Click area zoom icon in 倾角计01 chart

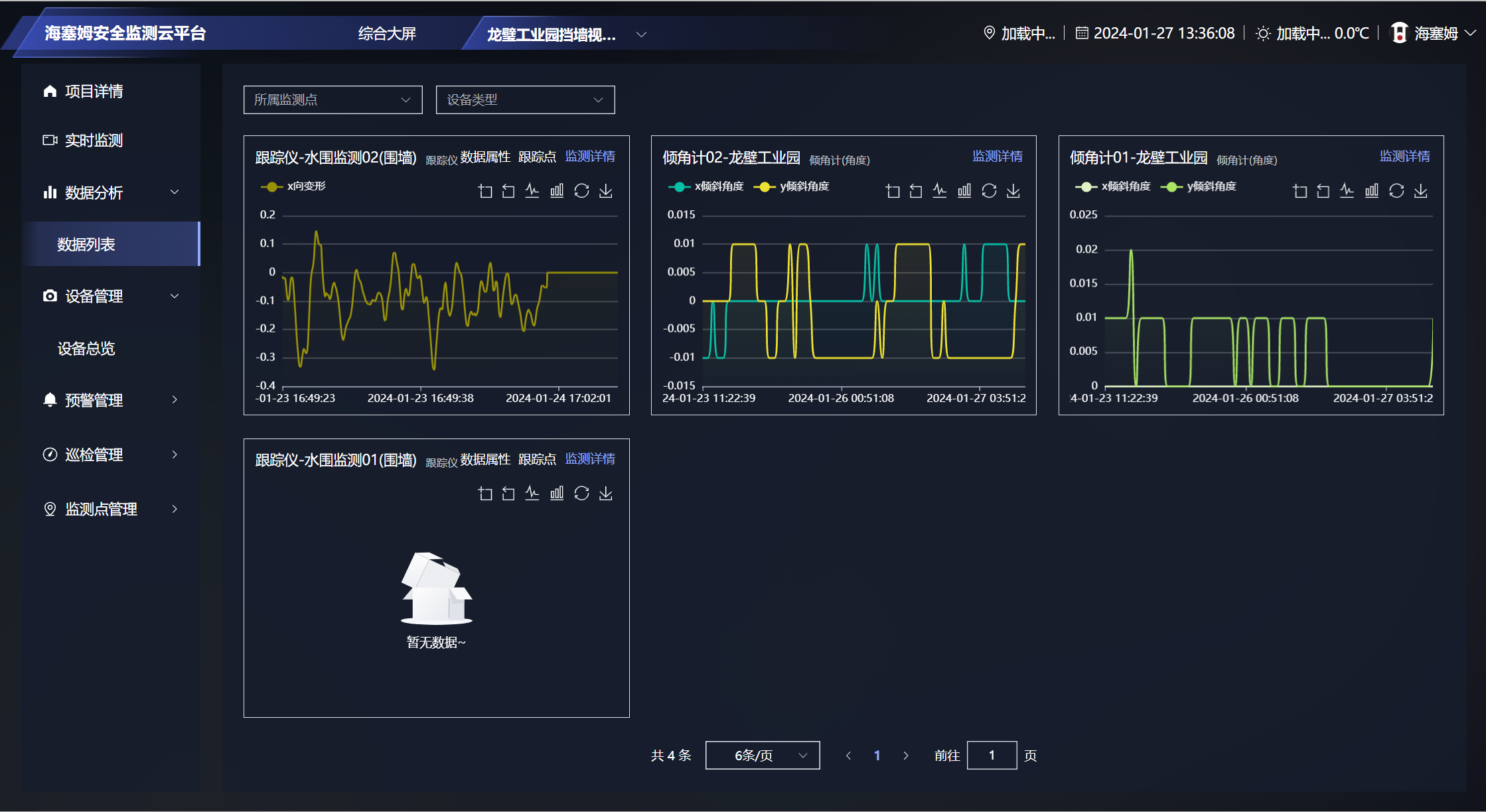click(1300, 191)
